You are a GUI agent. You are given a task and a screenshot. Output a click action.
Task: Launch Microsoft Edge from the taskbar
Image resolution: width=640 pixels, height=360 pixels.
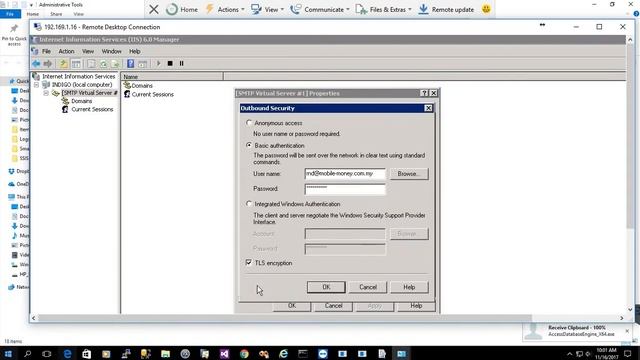[x=67, y=353]
